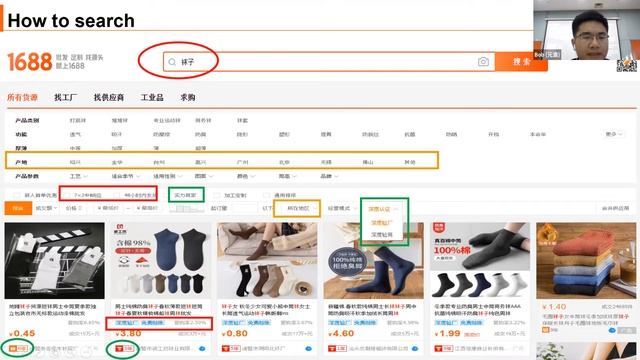Click the display-mode switch beside price fields
The image size is (640, 360).
coord(186,209)
